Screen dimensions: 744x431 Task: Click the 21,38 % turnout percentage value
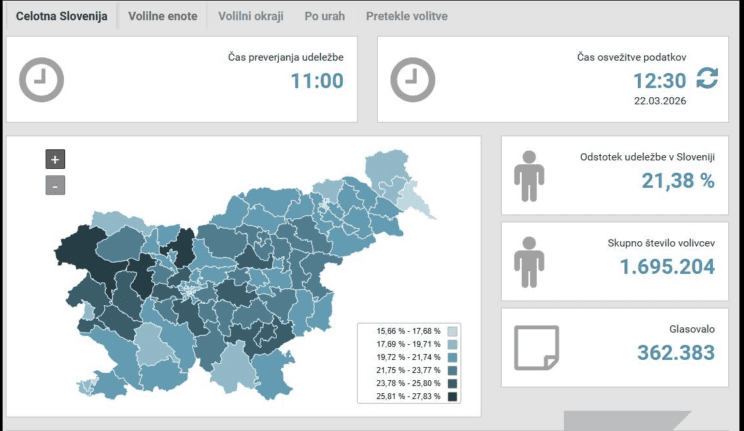677,181
